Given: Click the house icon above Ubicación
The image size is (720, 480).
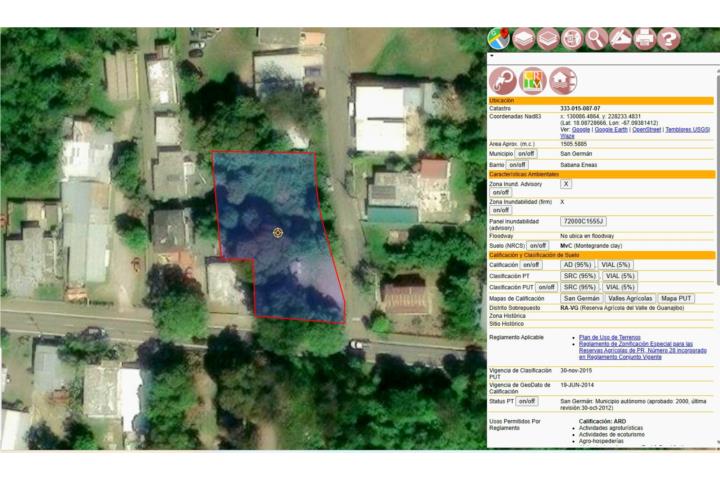Looking at the screenshot, I should tap(562, 80).
